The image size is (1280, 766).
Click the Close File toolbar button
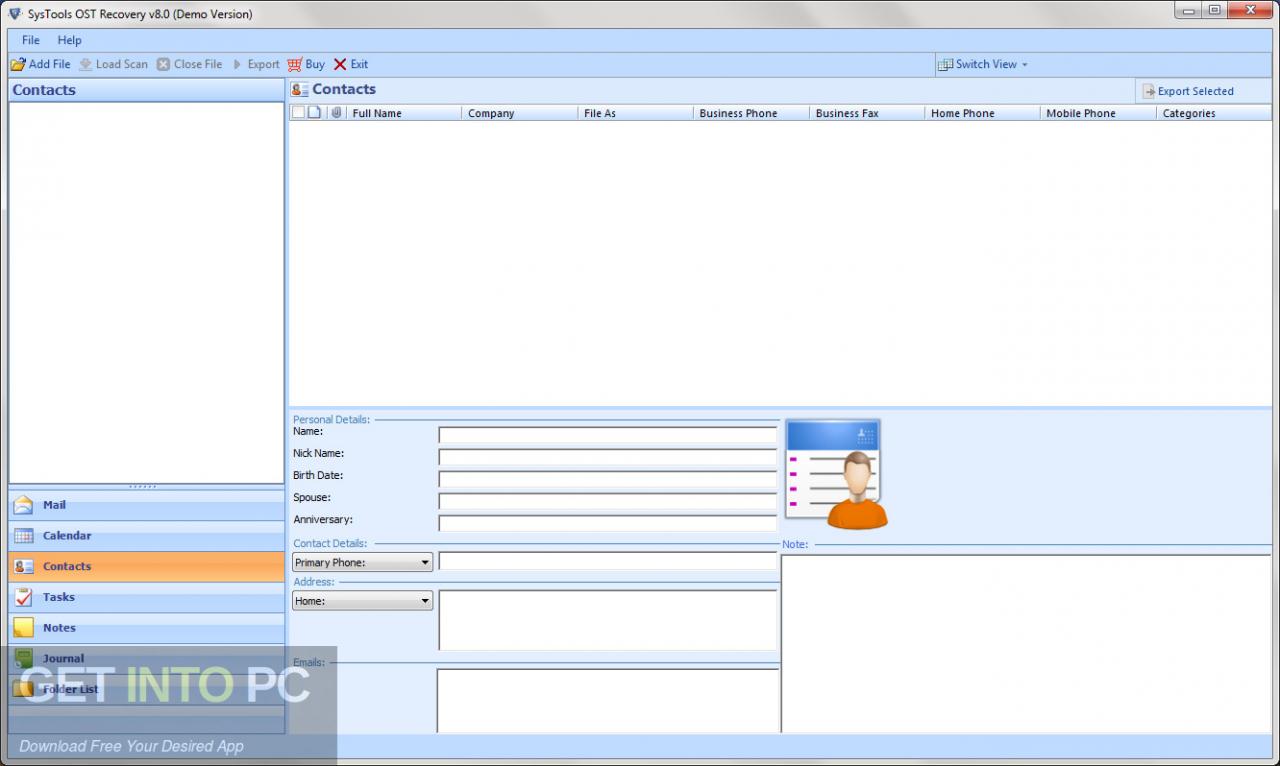click(190, 64)
